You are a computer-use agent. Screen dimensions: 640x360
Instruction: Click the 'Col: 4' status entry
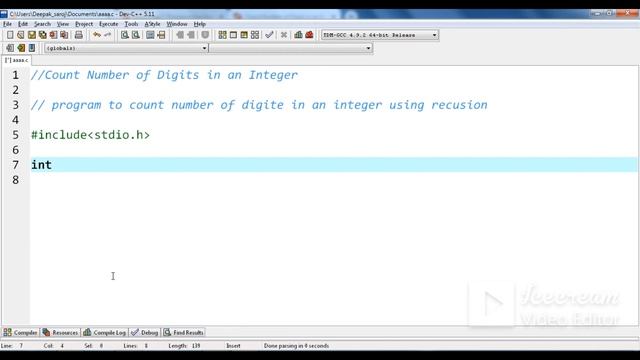pyautogui.click(x=54, y=346)
